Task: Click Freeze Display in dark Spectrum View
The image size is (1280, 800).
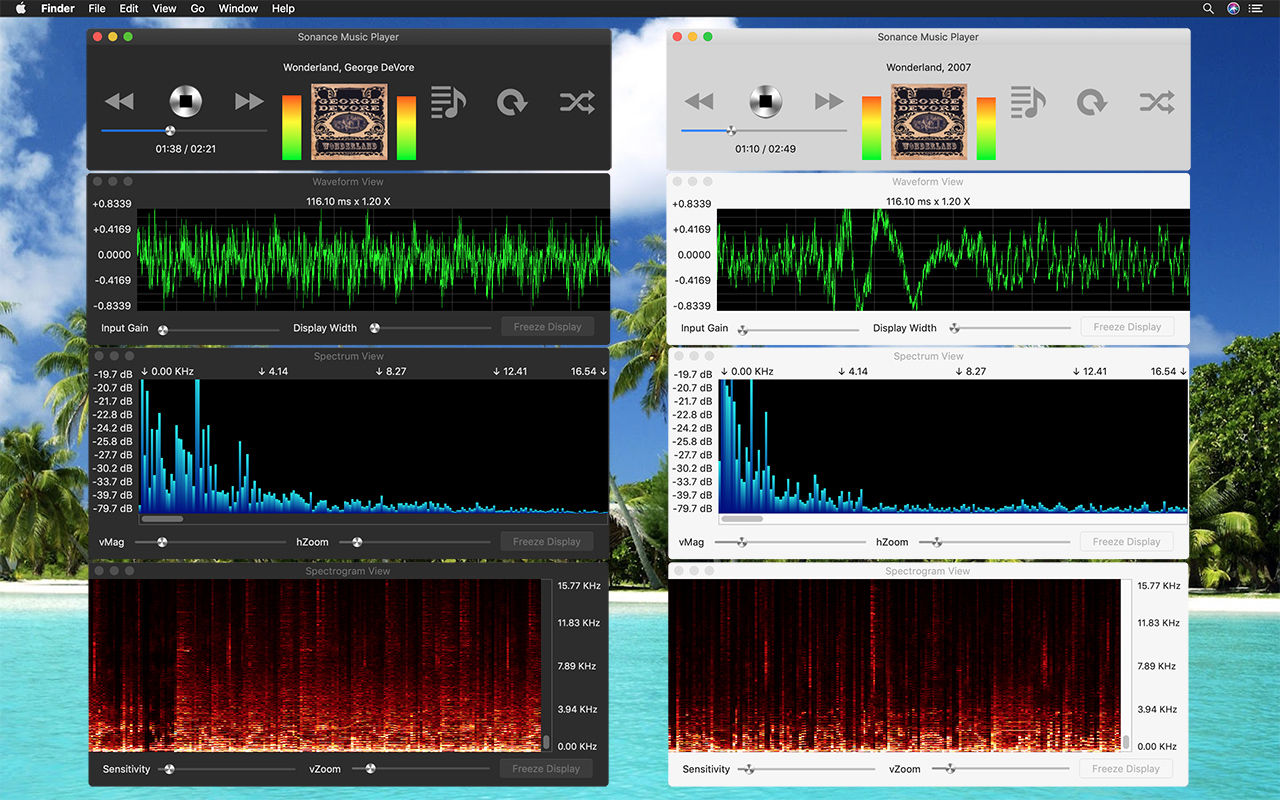Action: (547, 542)
